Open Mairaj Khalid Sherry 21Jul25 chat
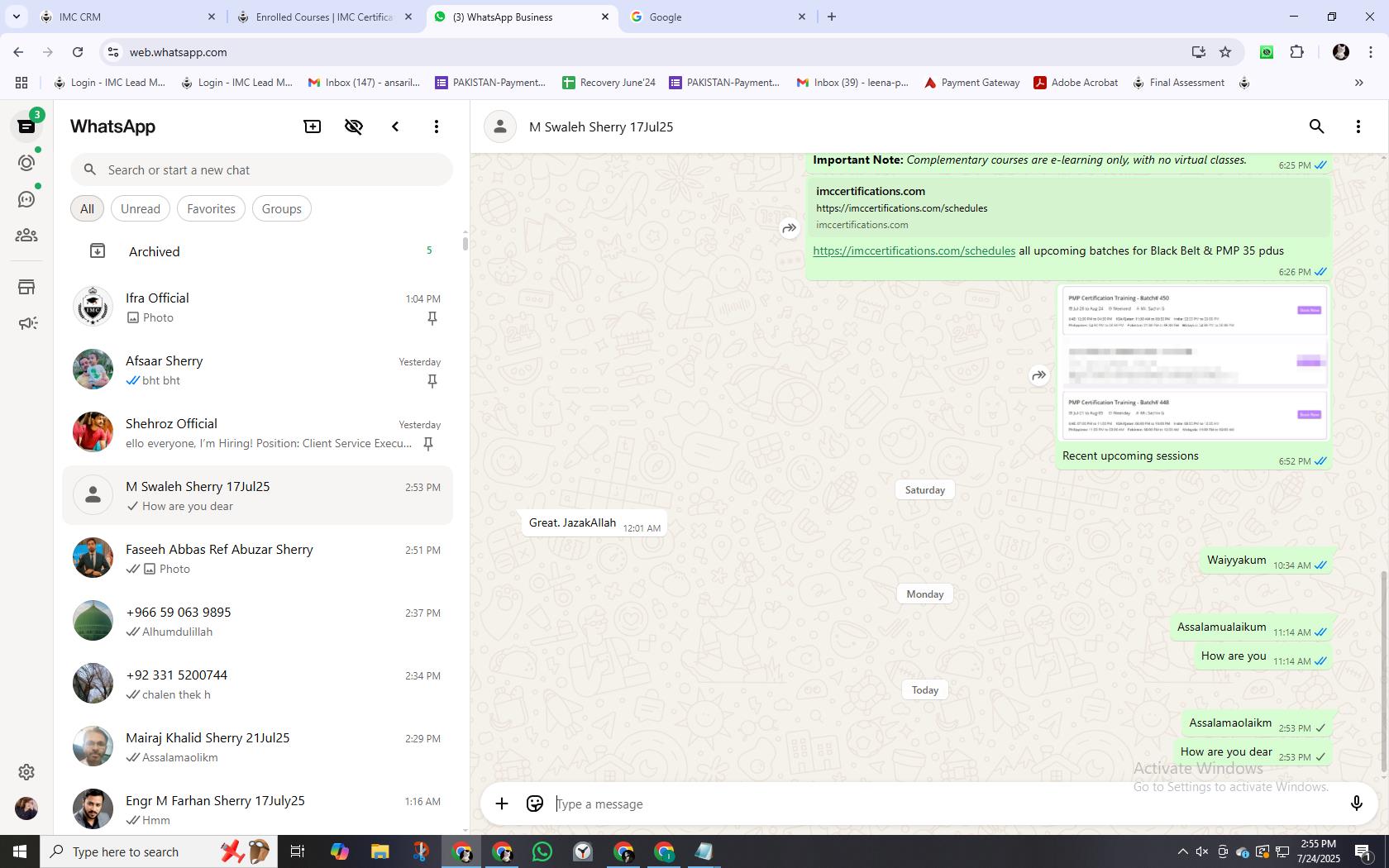Image resolution: width=1389 pixels, height=868 pixels. coord(258,746)
